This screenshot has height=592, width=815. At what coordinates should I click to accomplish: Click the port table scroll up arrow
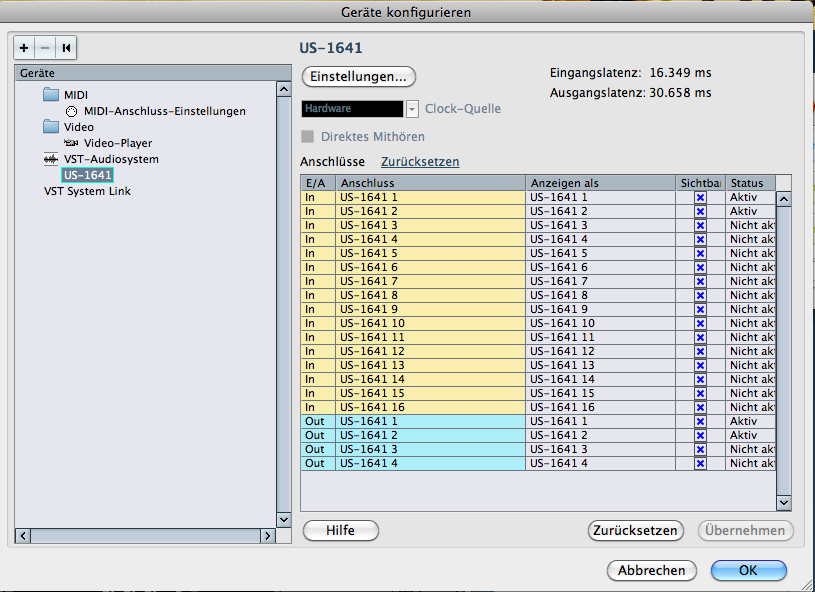[x=784, y=199]
